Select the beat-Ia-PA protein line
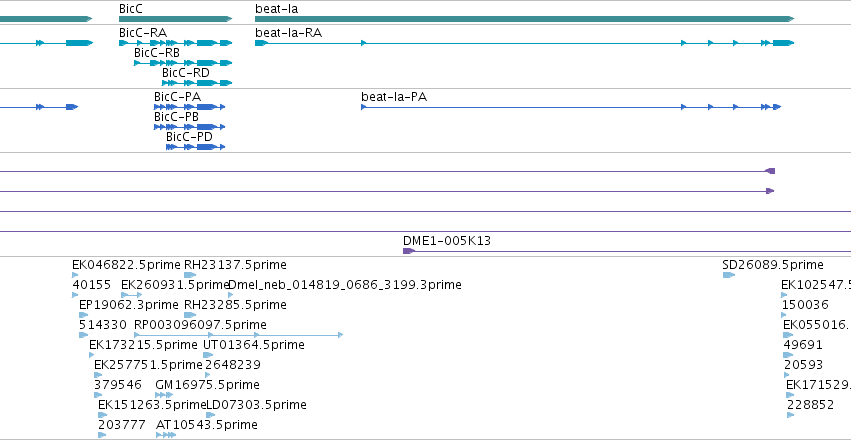 (x=571, y=107)
